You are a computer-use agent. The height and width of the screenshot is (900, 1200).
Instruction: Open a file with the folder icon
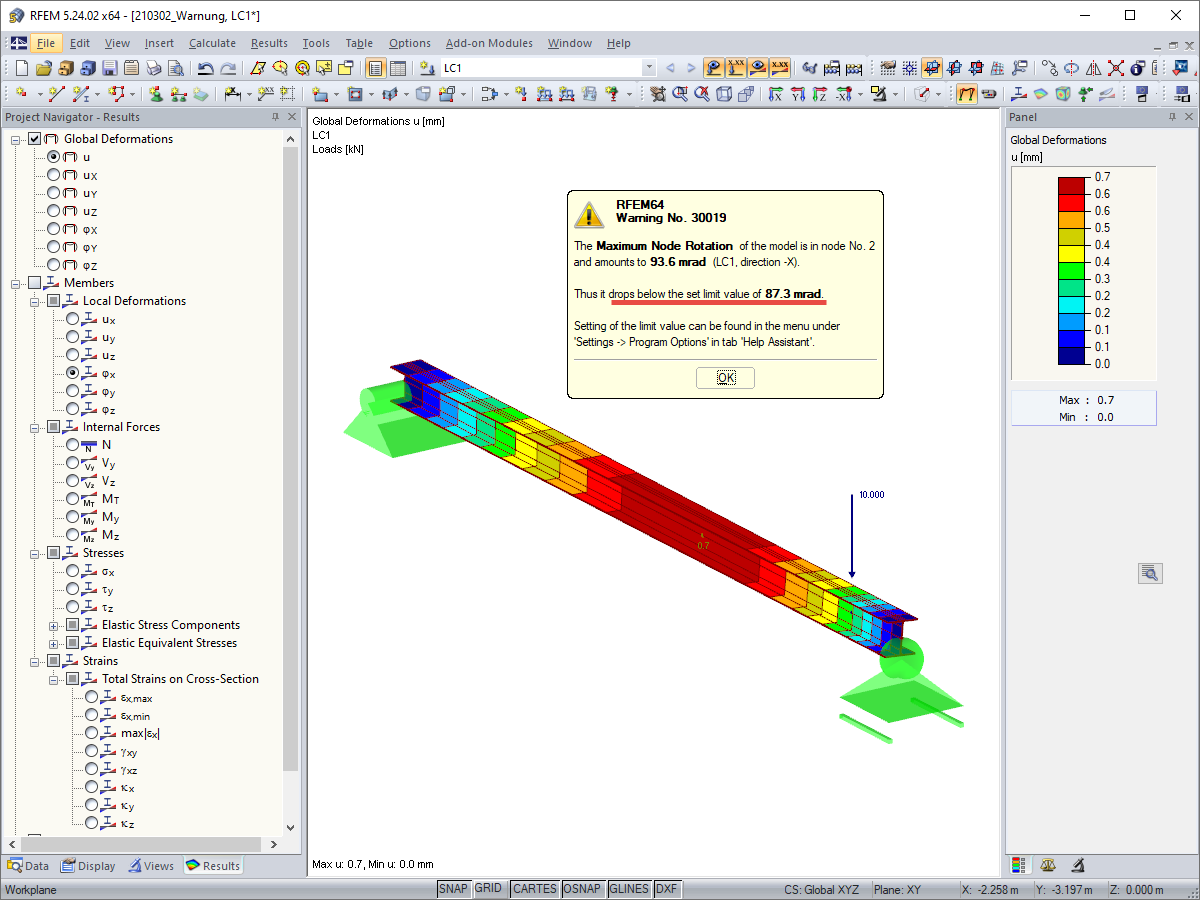pyautogui.click(x=43, y=68)
